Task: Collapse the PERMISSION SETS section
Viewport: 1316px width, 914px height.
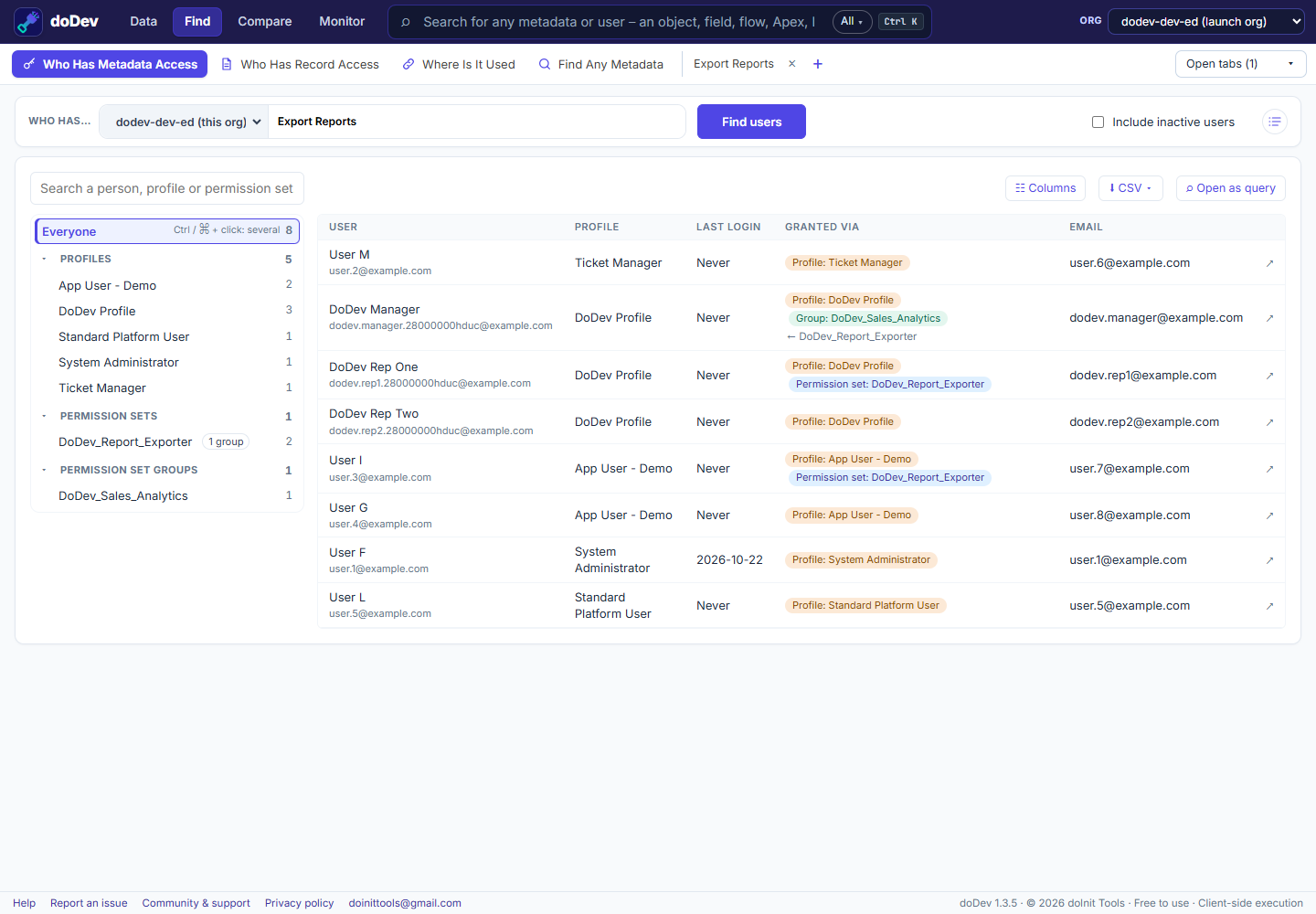Action: click(44, 416)
